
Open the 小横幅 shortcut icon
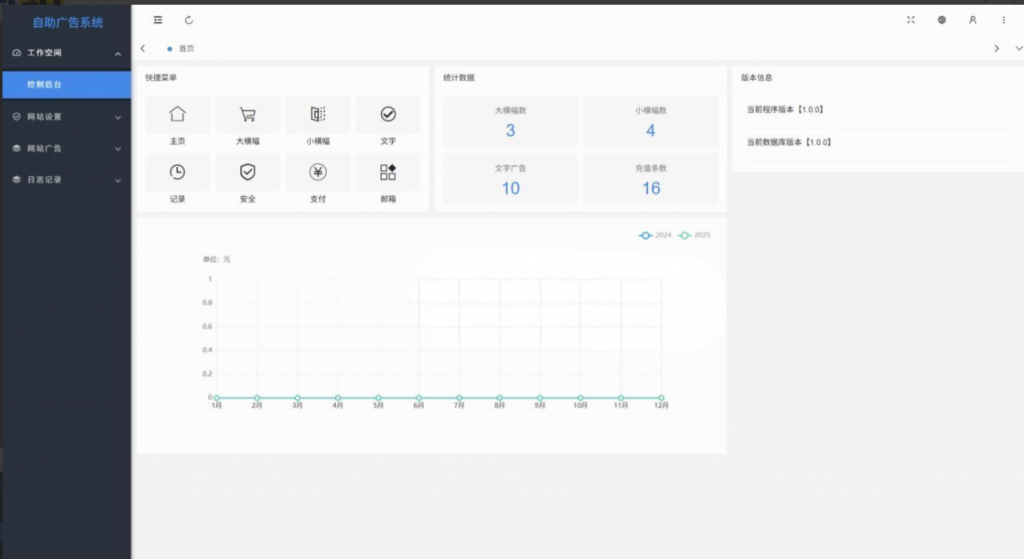[318, 115]
